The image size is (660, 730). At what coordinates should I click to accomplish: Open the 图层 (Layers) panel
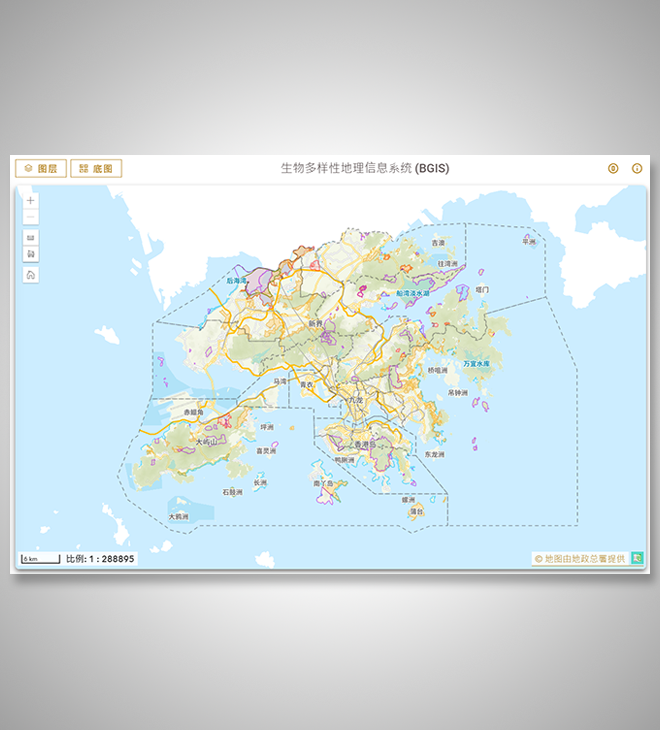click(x=41, y=168)
